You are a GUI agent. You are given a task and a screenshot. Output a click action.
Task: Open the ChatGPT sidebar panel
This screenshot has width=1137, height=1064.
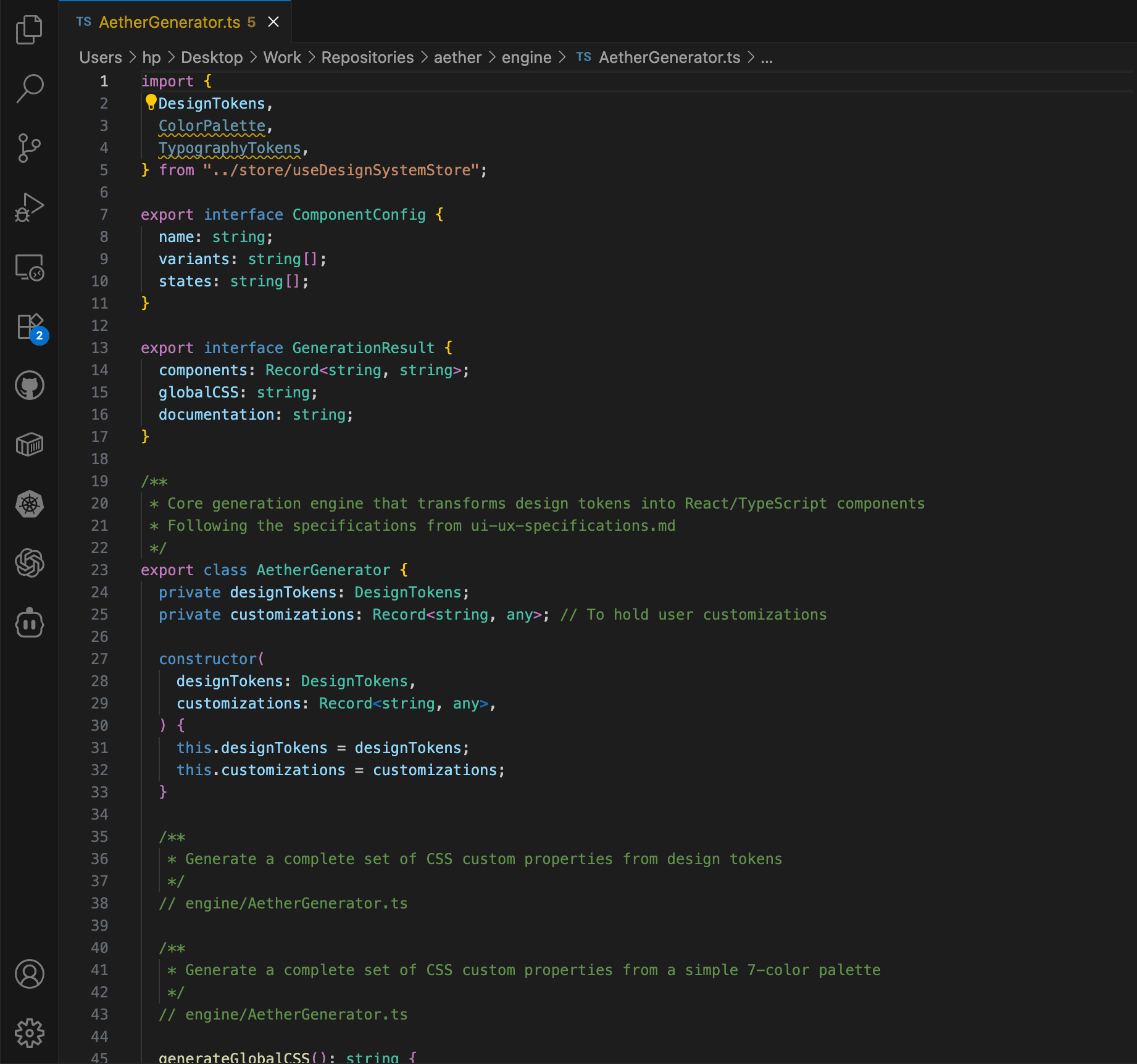pos(29,563)
